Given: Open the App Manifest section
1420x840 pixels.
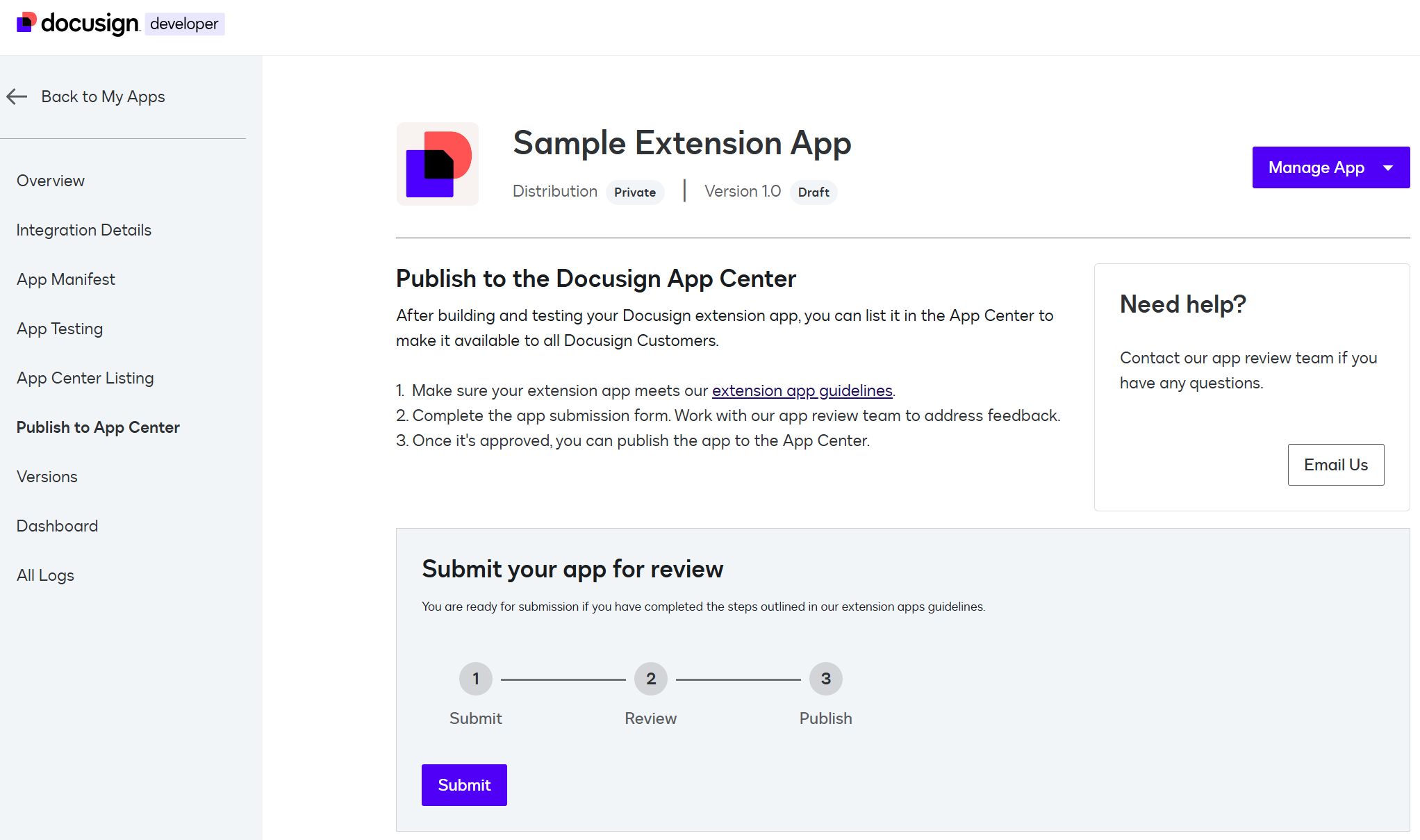Looking at the screenshot, I should pos(65,279).
